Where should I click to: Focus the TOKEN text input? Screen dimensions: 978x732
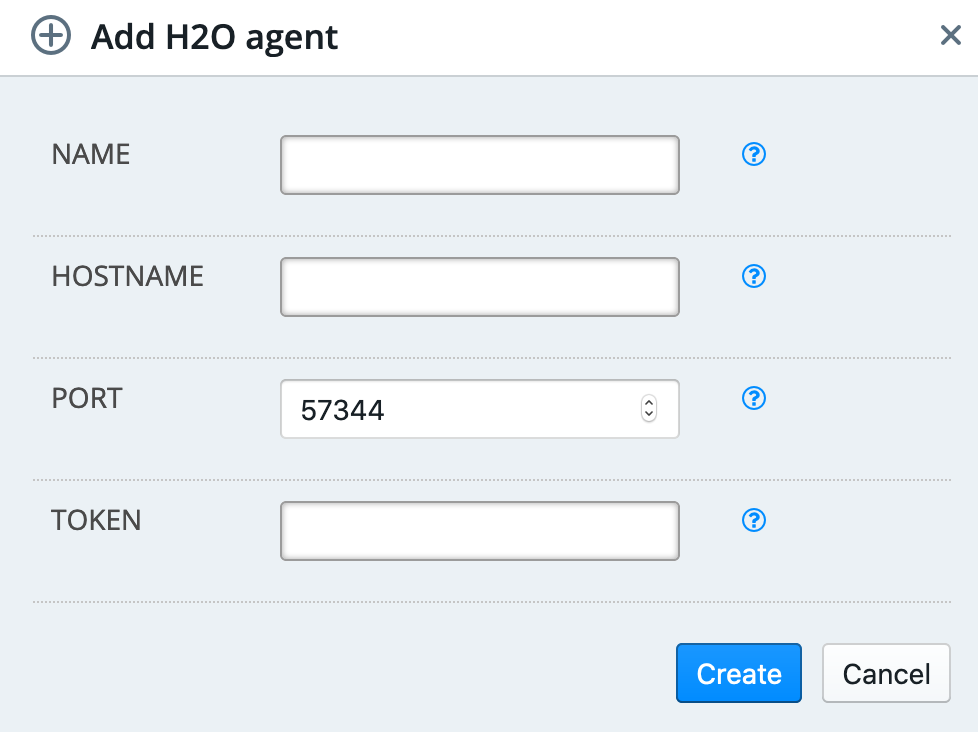point(480,531)
